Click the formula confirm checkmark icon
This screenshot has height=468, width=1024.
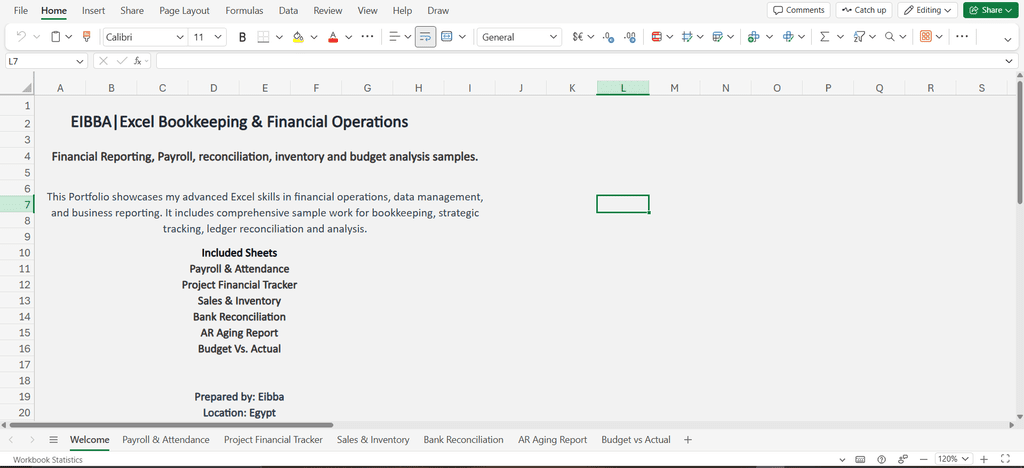click(121, 61)
